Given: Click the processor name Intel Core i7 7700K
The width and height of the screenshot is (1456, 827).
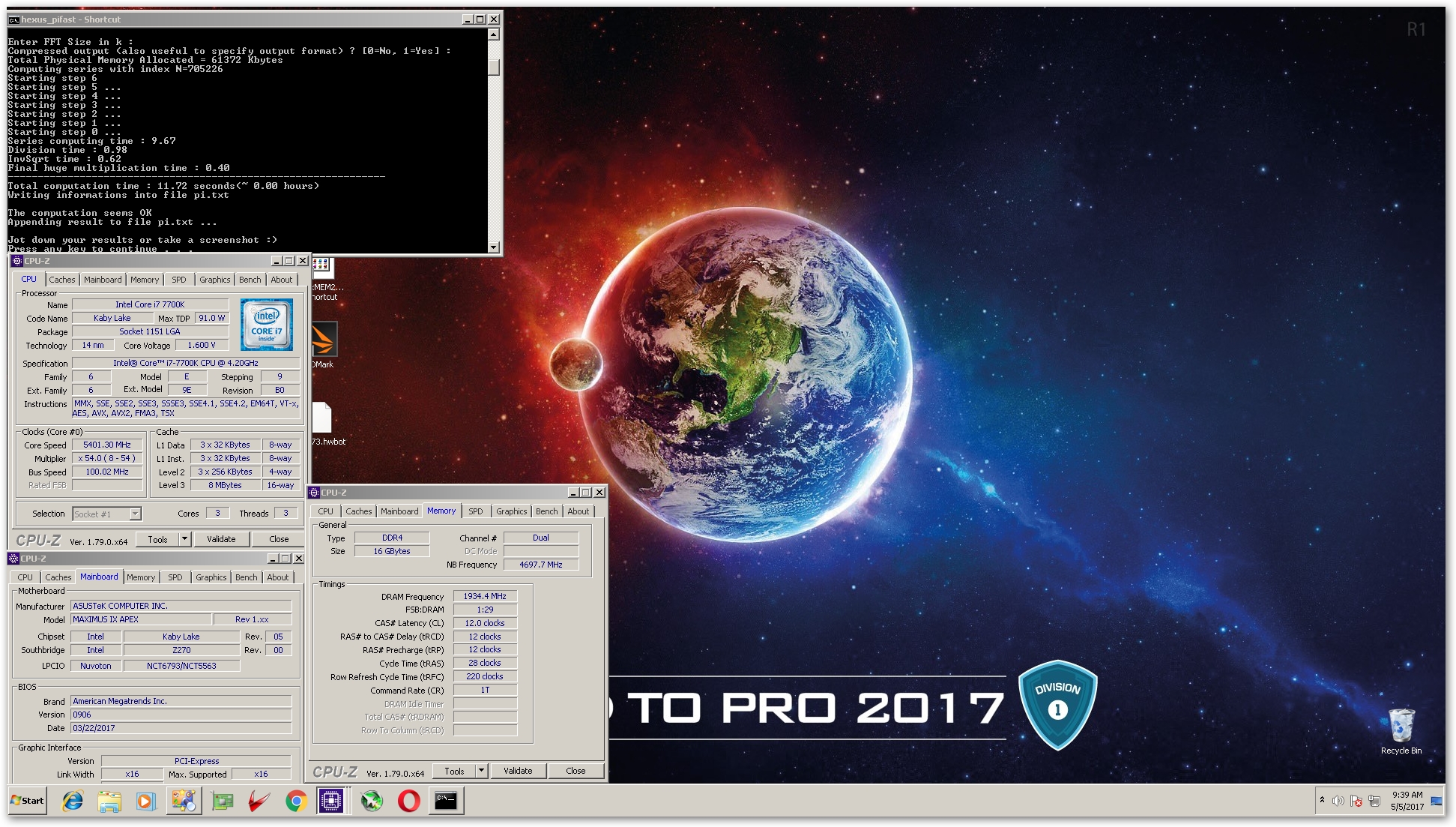Looking at the screenshot, I should (150, 304).
